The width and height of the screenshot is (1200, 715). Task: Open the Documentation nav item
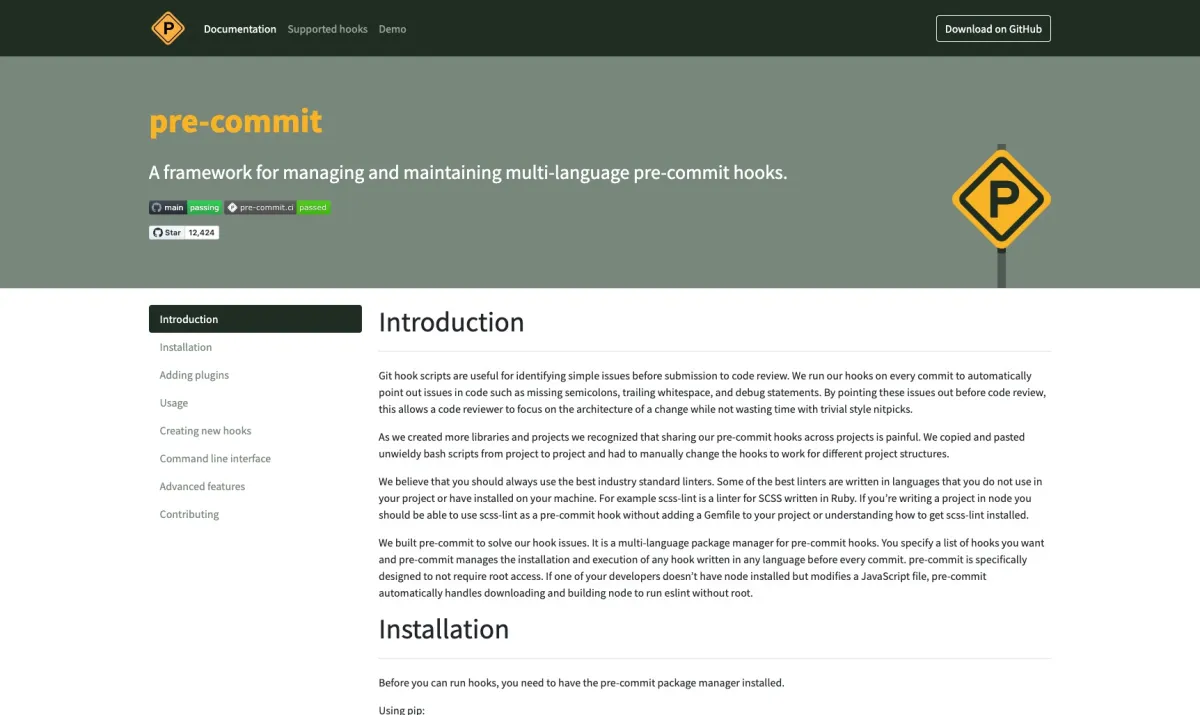(x=240, y=29)
